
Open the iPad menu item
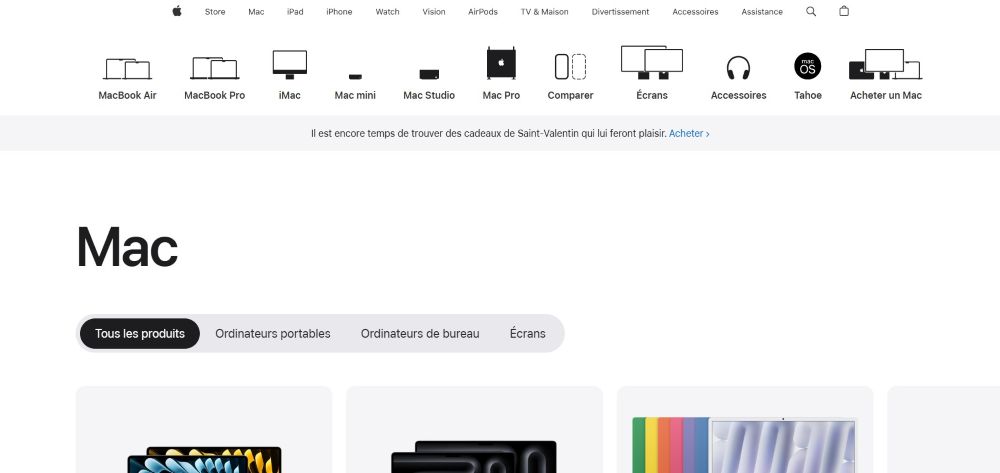tap(295, 11)
